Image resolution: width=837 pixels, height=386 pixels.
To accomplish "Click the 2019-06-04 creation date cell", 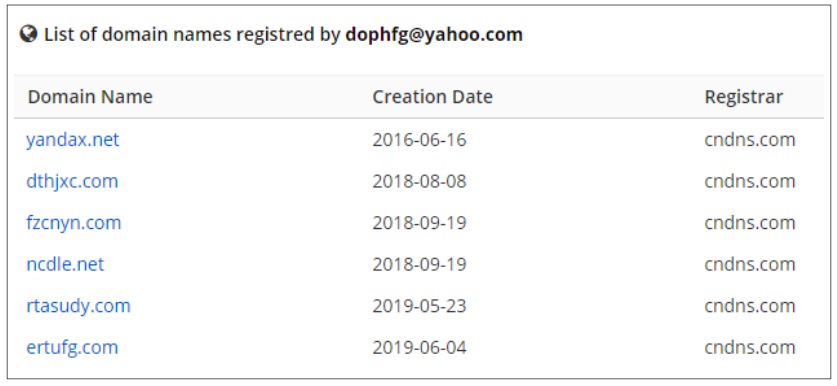I will click(420, 348).
